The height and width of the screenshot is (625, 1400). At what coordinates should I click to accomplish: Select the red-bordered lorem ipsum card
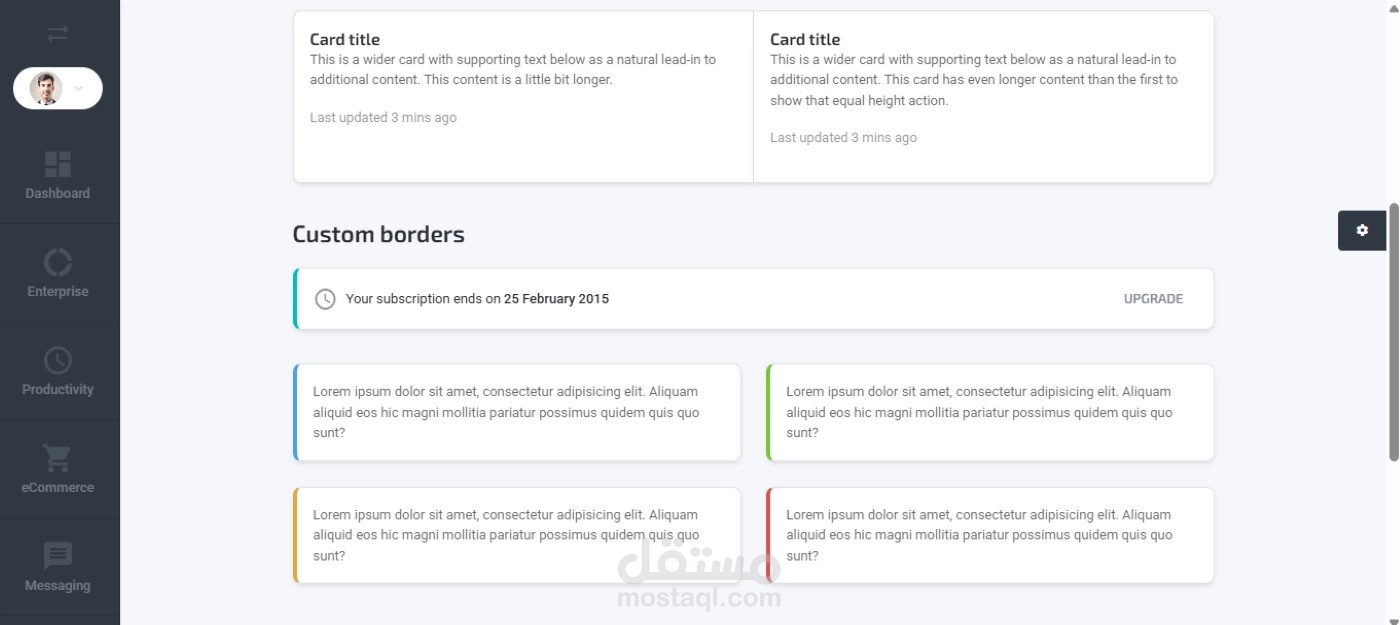(x=990, y=535)
